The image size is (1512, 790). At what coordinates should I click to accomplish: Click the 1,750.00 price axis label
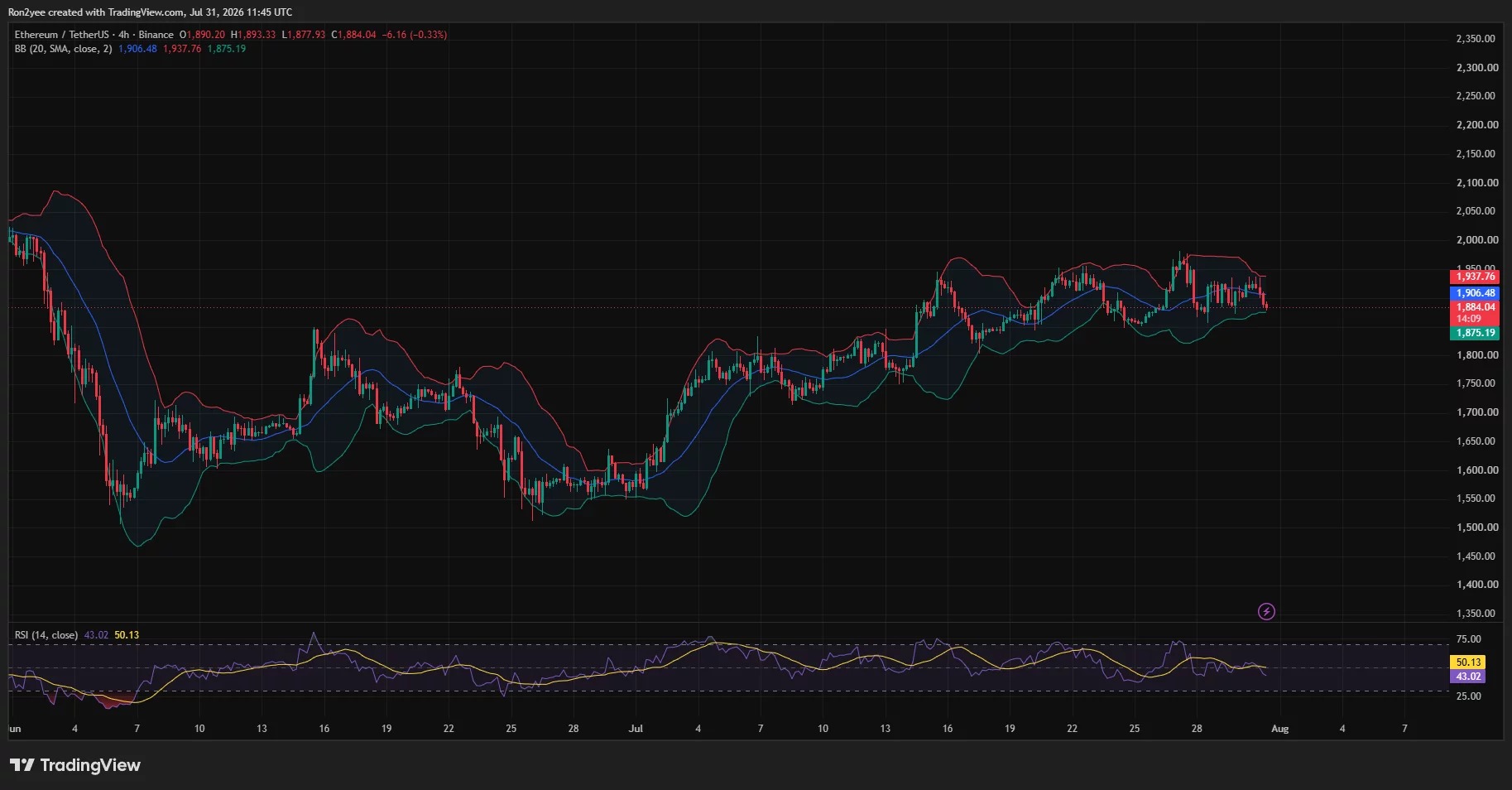[x=1477, y=383]
